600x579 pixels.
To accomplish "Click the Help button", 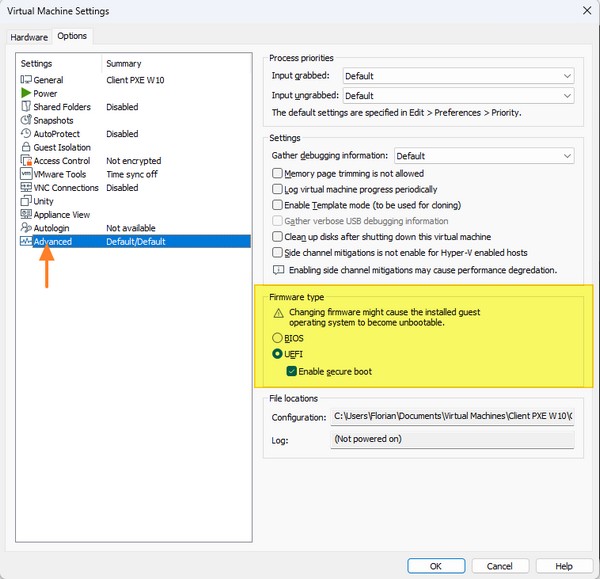I will (x=564, y=566).
